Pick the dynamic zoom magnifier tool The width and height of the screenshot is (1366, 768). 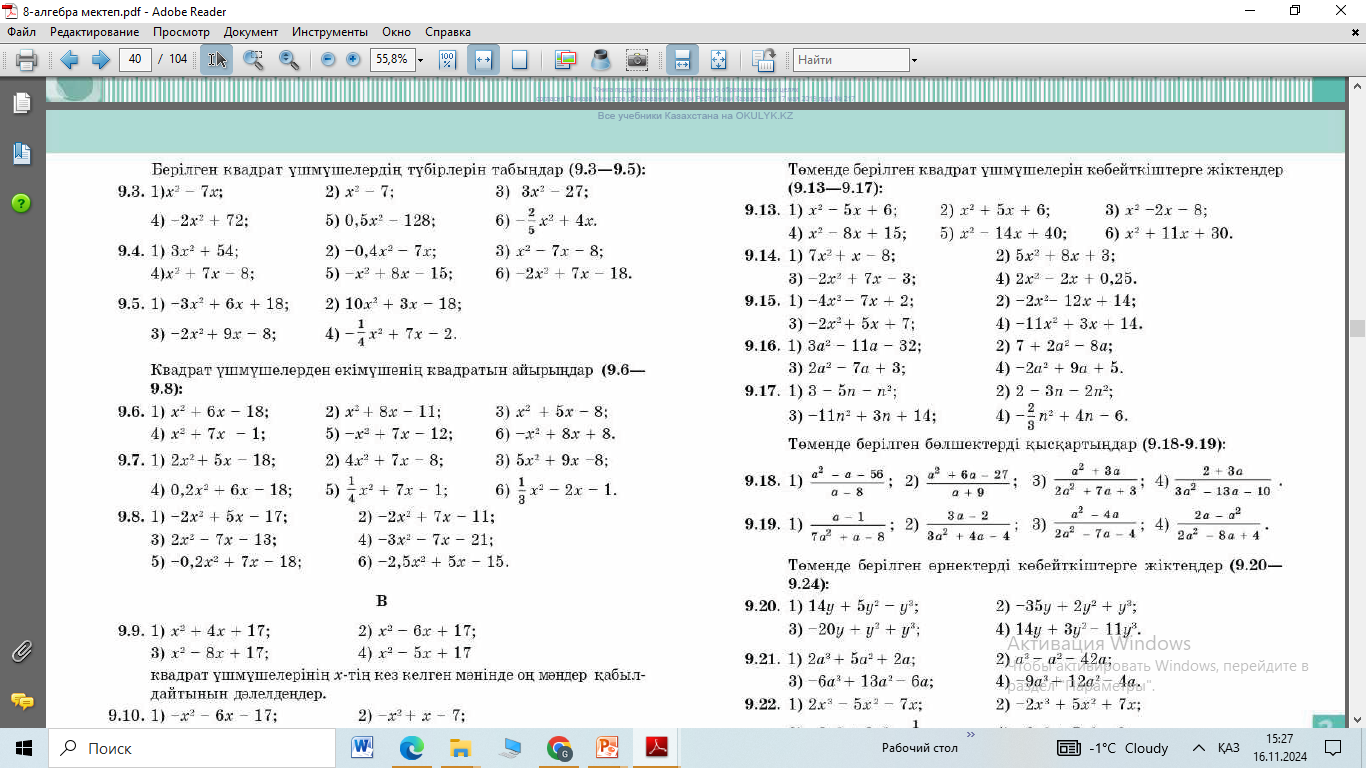click(289, 60)
